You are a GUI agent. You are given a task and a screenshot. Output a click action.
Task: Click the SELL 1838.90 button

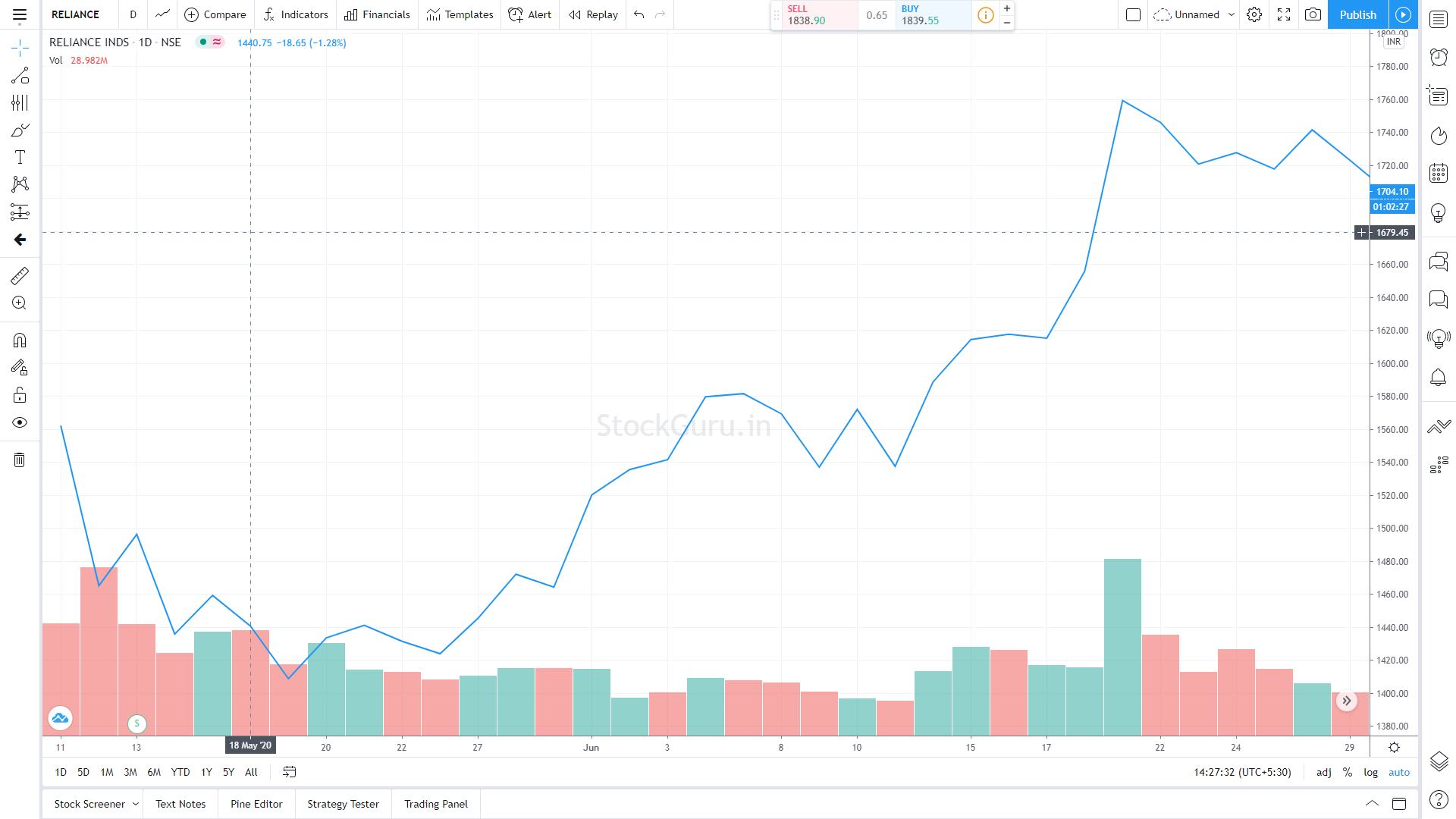[821, 15]
